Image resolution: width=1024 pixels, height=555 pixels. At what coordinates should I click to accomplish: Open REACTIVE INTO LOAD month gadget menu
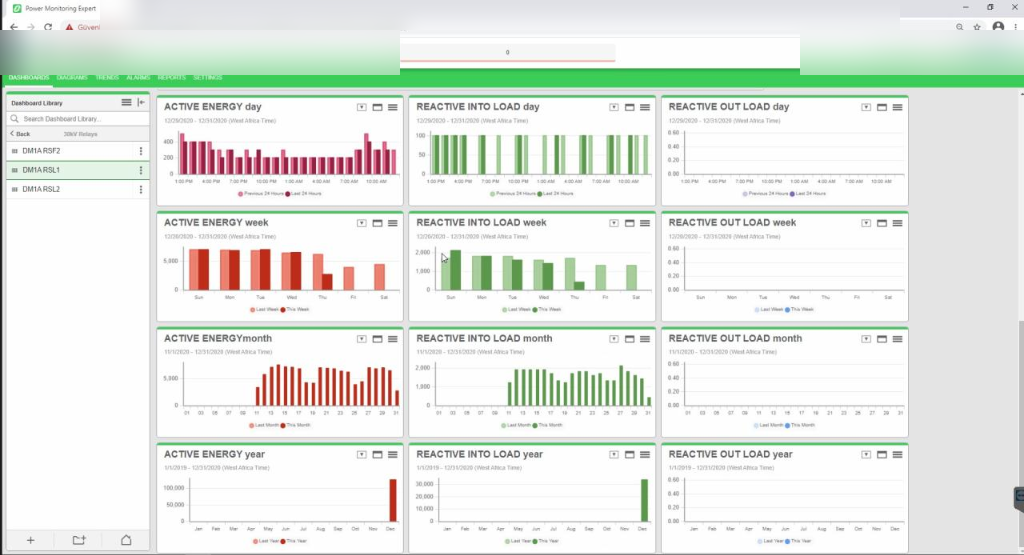point(645,339)
